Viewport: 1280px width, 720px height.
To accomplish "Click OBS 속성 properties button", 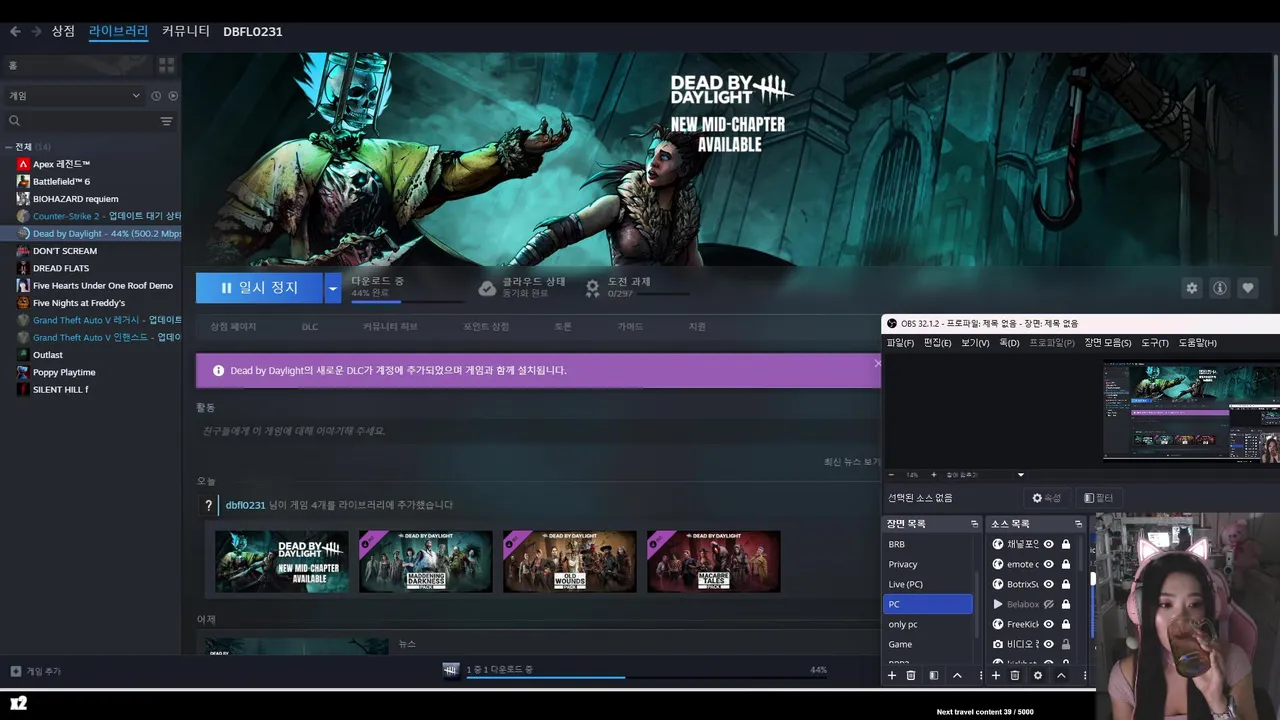I will [x=1047, y=498].
